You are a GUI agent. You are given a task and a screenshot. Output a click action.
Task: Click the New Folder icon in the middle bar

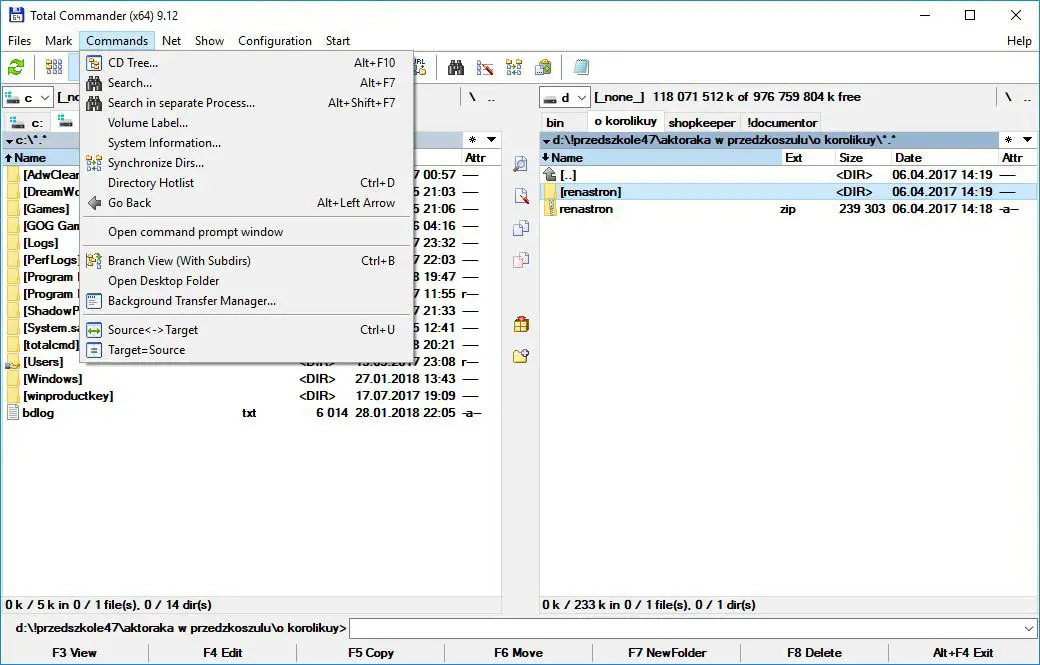tap(521, 356)
